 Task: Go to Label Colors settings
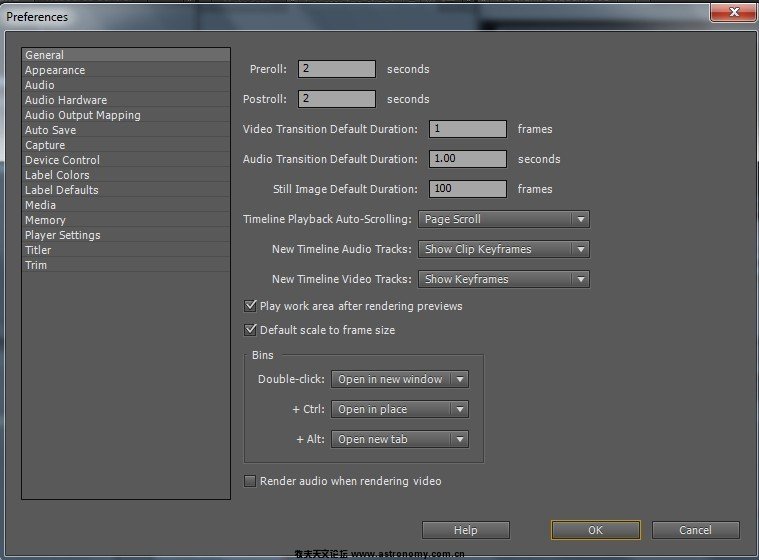click(57, 175)
